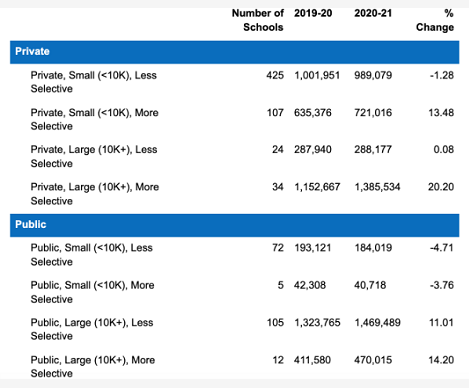Select Private, Small, Less Selective row label
This screenshot has width=469, height=388.
tap(94, 82)
